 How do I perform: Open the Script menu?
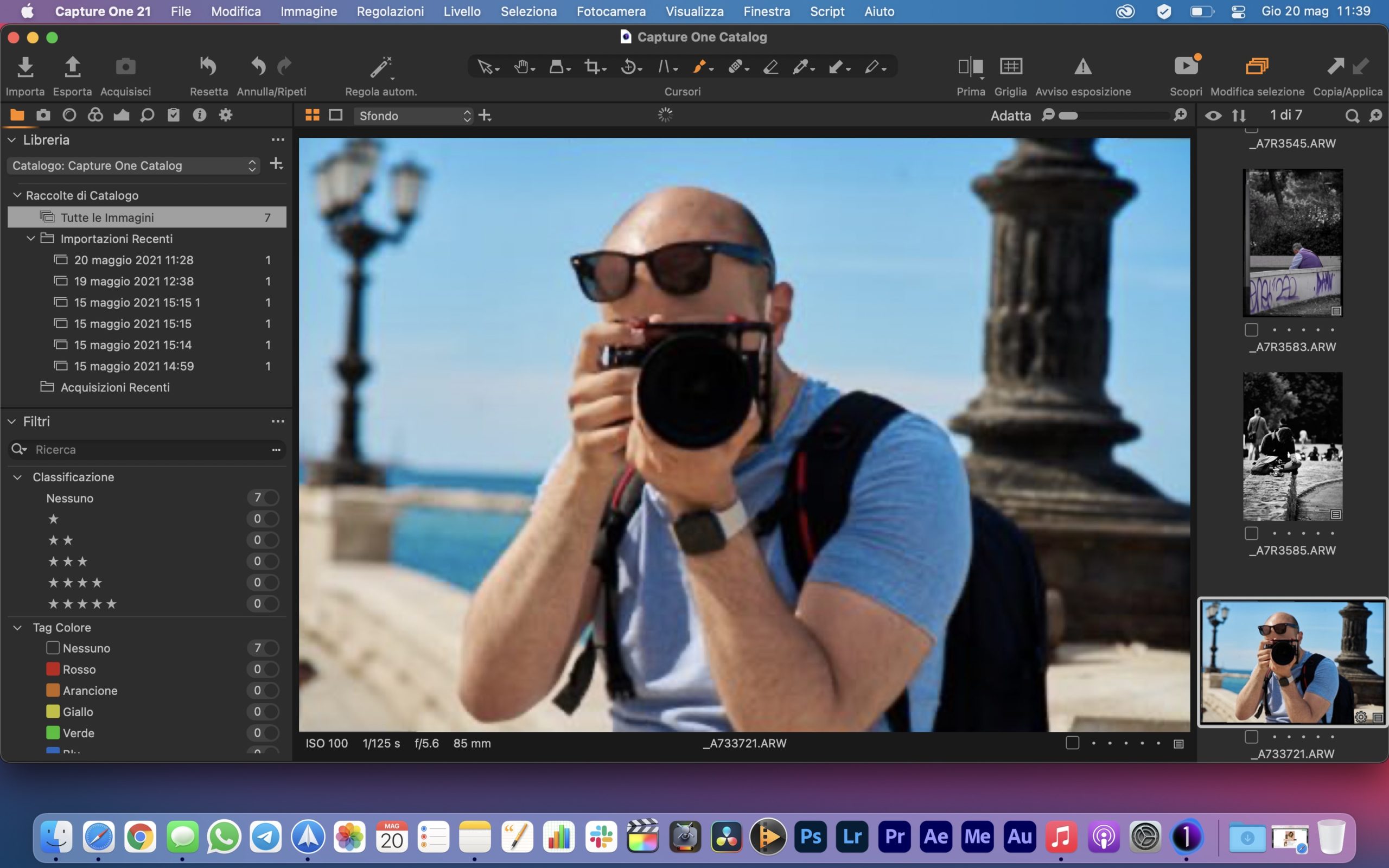click(x=827, y=11)
